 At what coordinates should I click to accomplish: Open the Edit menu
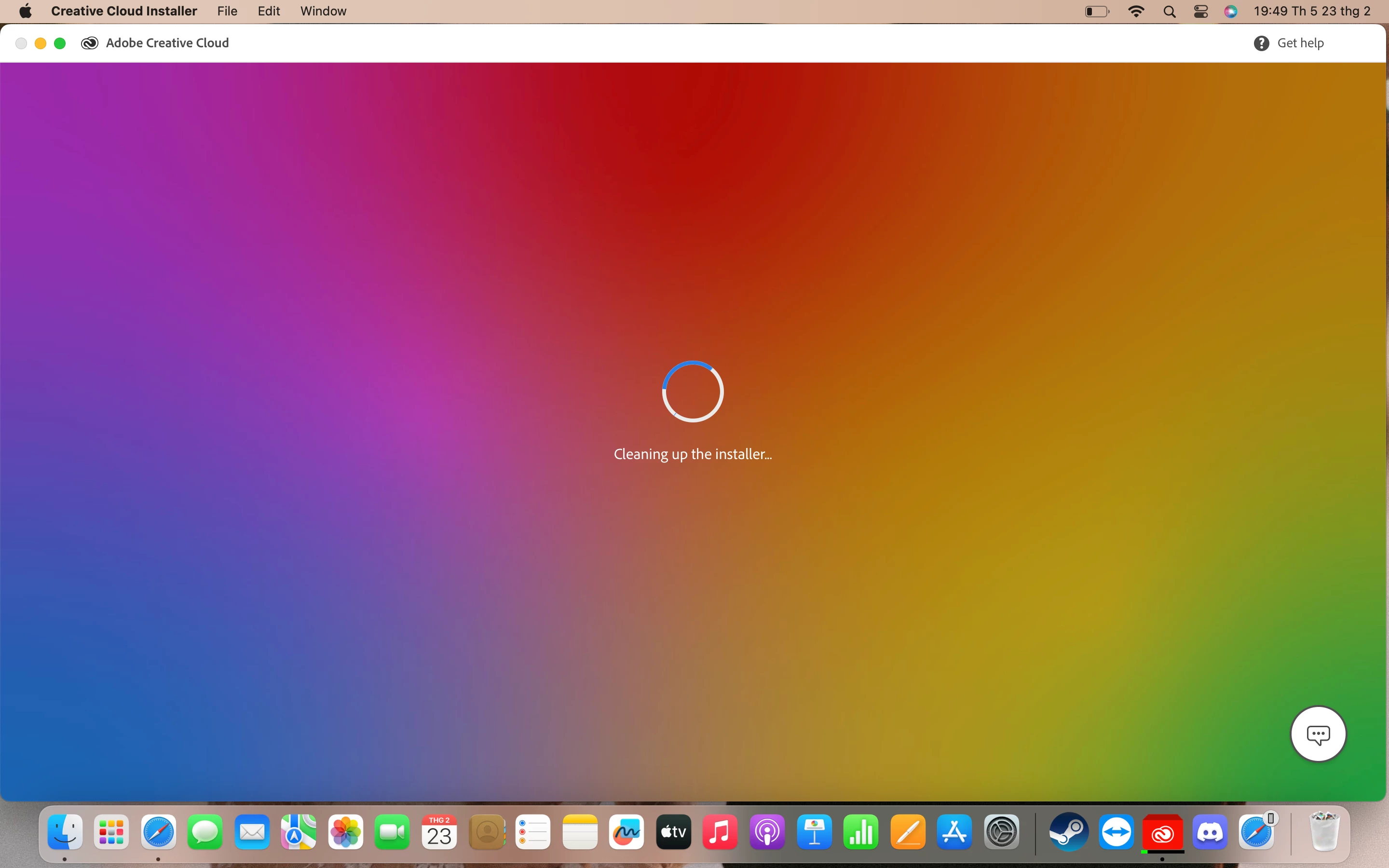[x=269, y=11]
